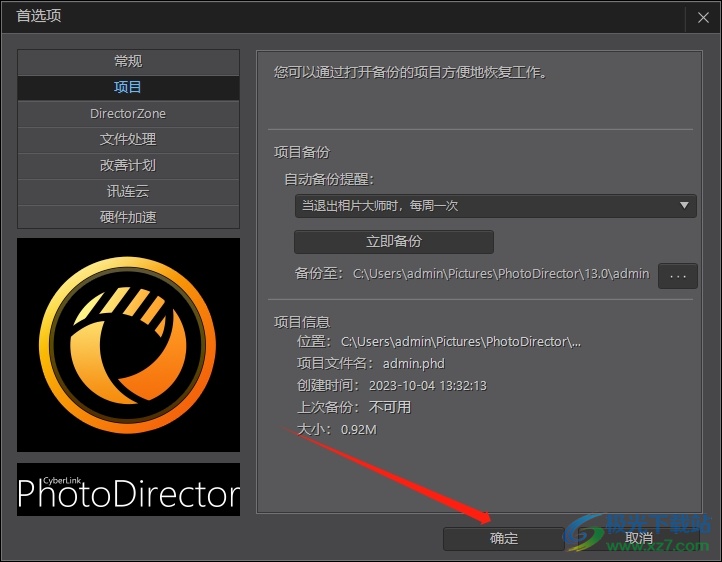Click the 项目备份 section heading
Image resolution: width=722 pixels, height=562 pixels.
pos(302,152)
